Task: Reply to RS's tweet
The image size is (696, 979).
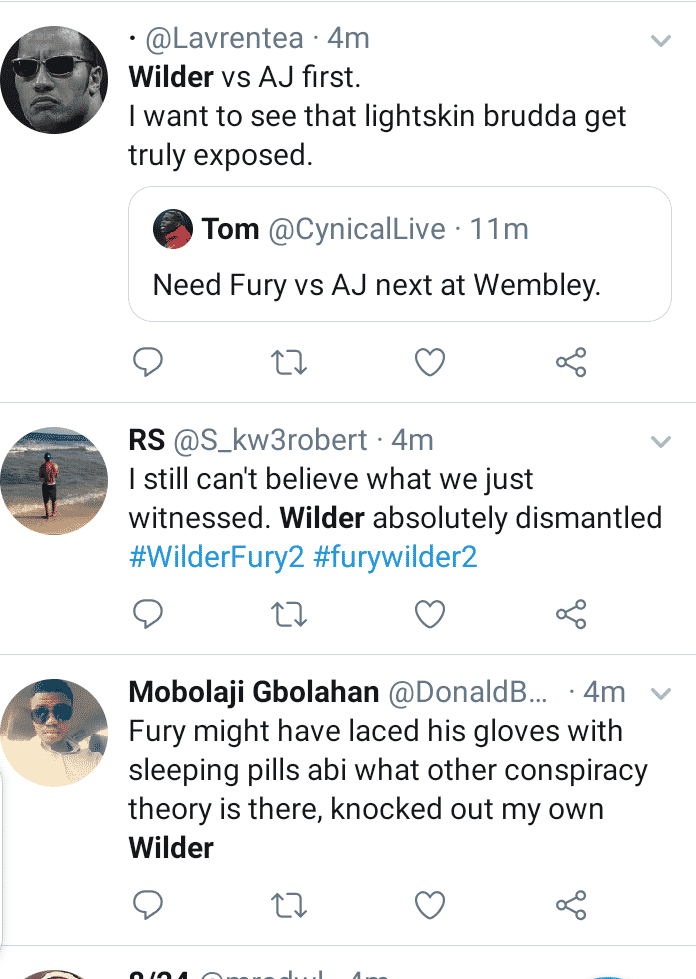Action: [x=147, y=613]
